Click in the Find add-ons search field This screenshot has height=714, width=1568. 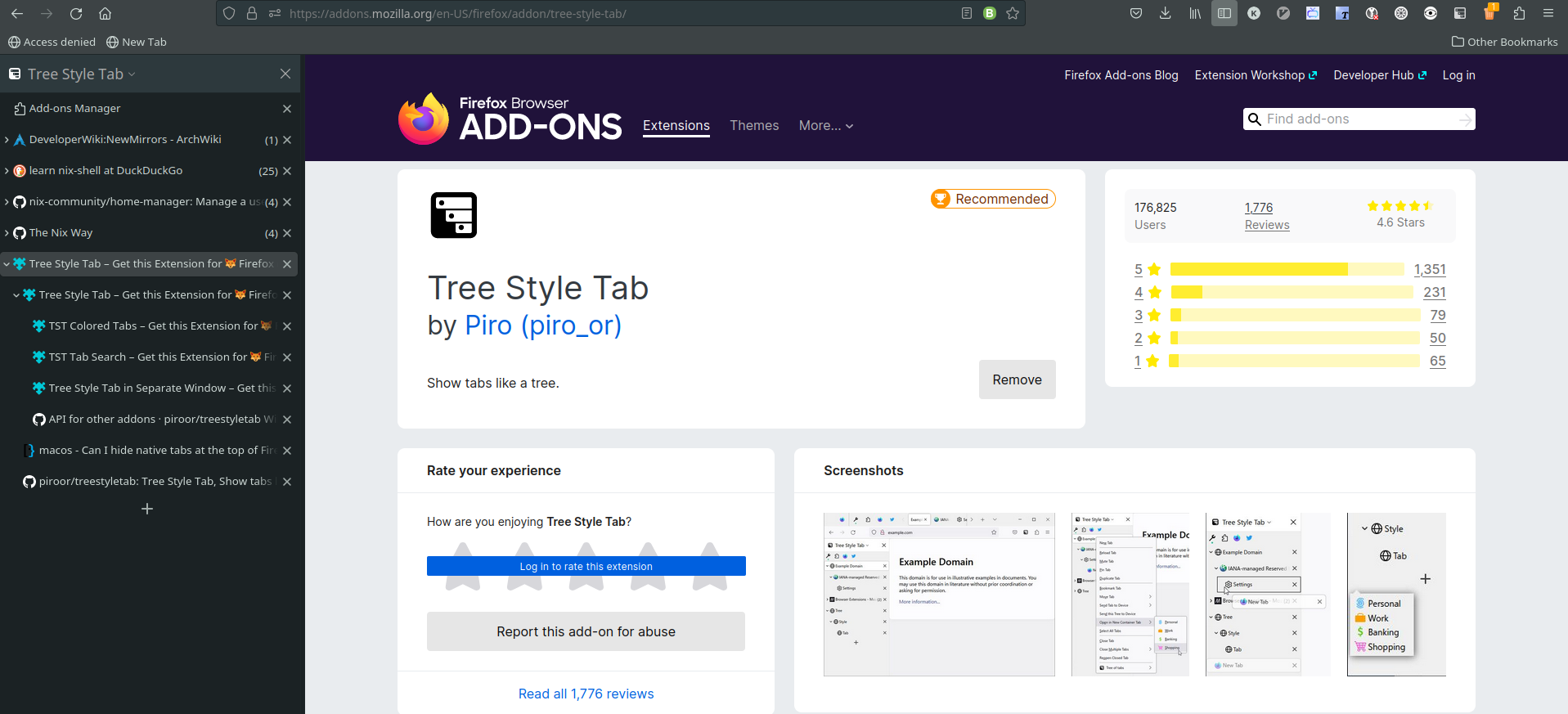tap(1359, 119)
